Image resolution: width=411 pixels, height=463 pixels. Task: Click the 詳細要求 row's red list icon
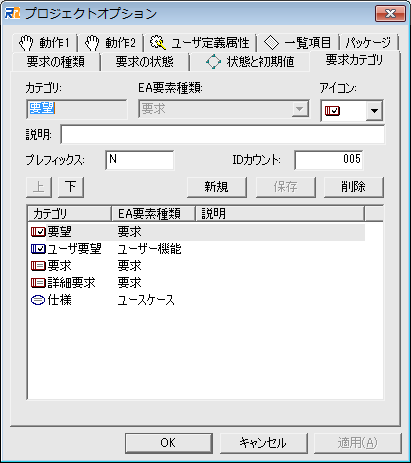point(38,283)
